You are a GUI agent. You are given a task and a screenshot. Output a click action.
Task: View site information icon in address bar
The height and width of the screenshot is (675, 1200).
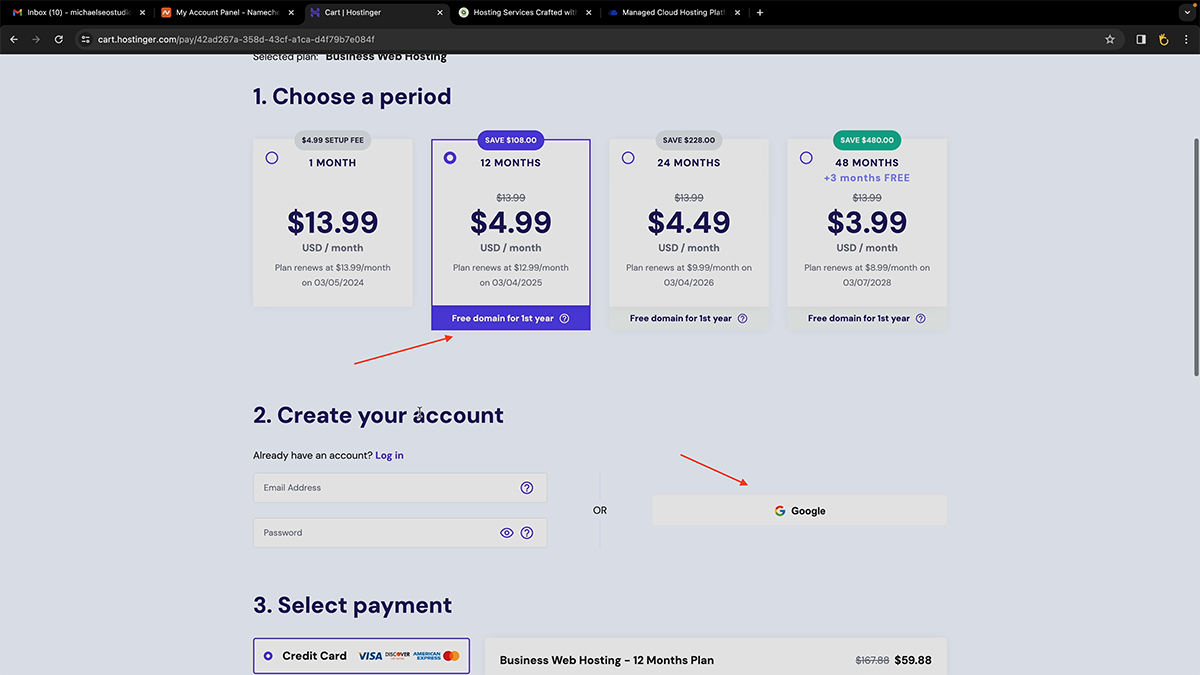(86, 39)
